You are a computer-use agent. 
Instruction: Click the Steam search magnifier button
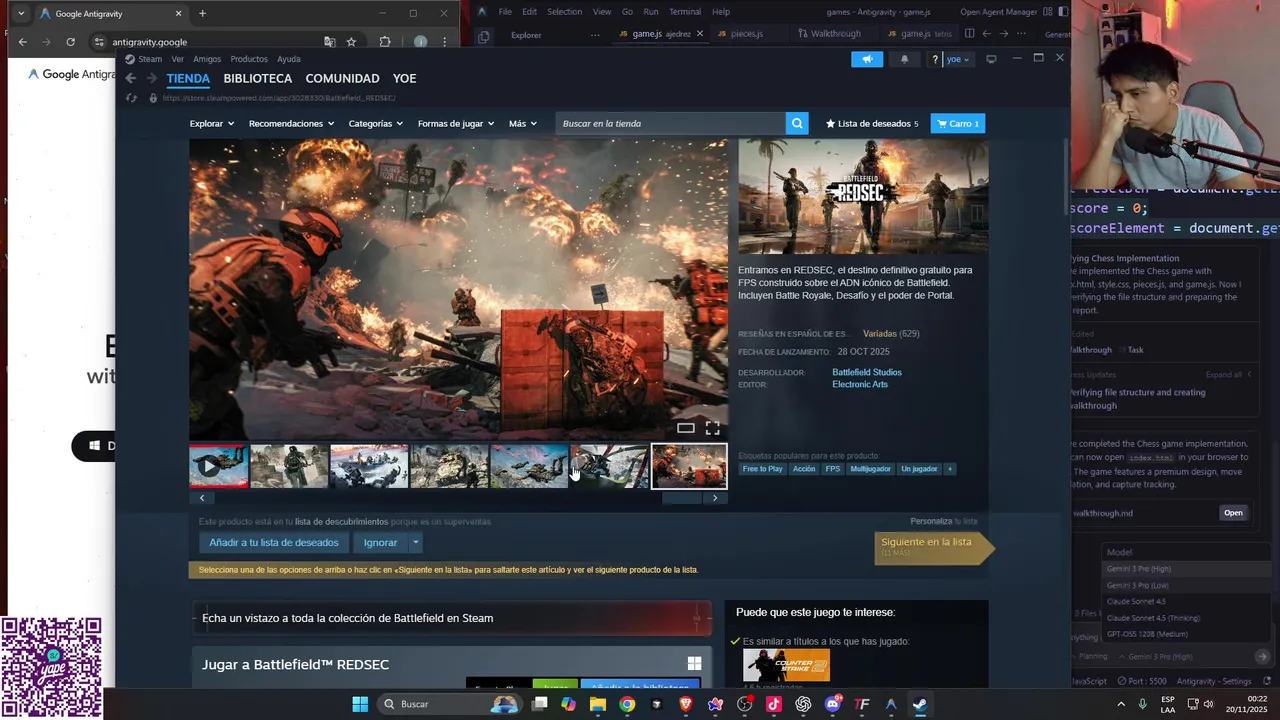pos(797,123)
